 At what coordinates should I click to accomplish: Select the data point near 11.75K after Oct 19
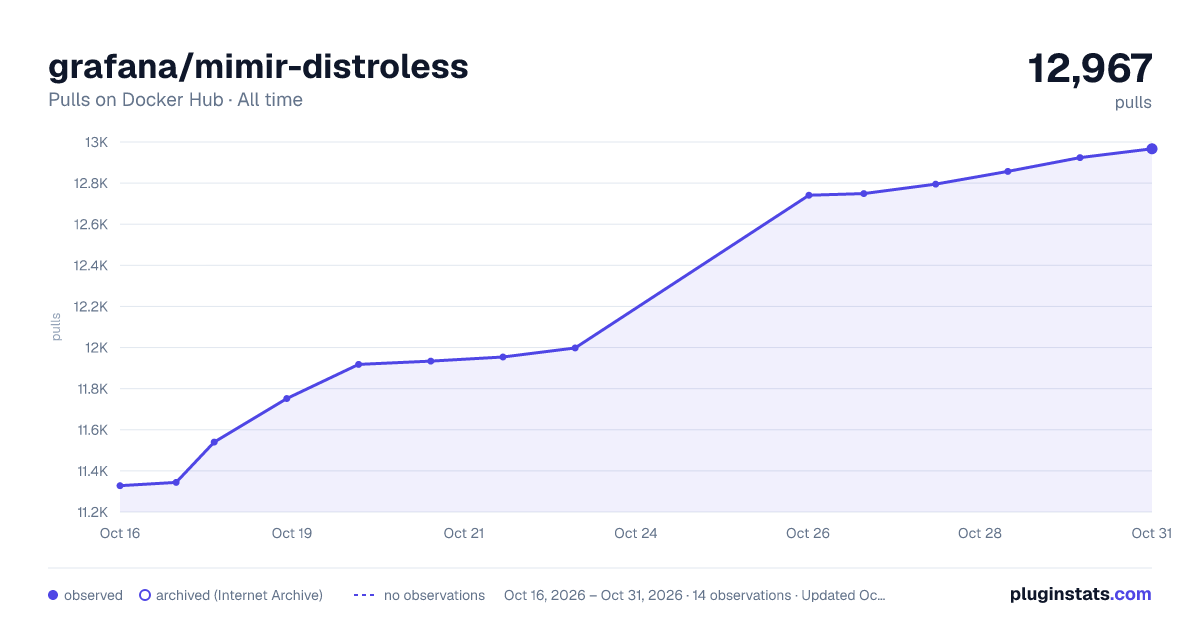click(x=287, y=398)
